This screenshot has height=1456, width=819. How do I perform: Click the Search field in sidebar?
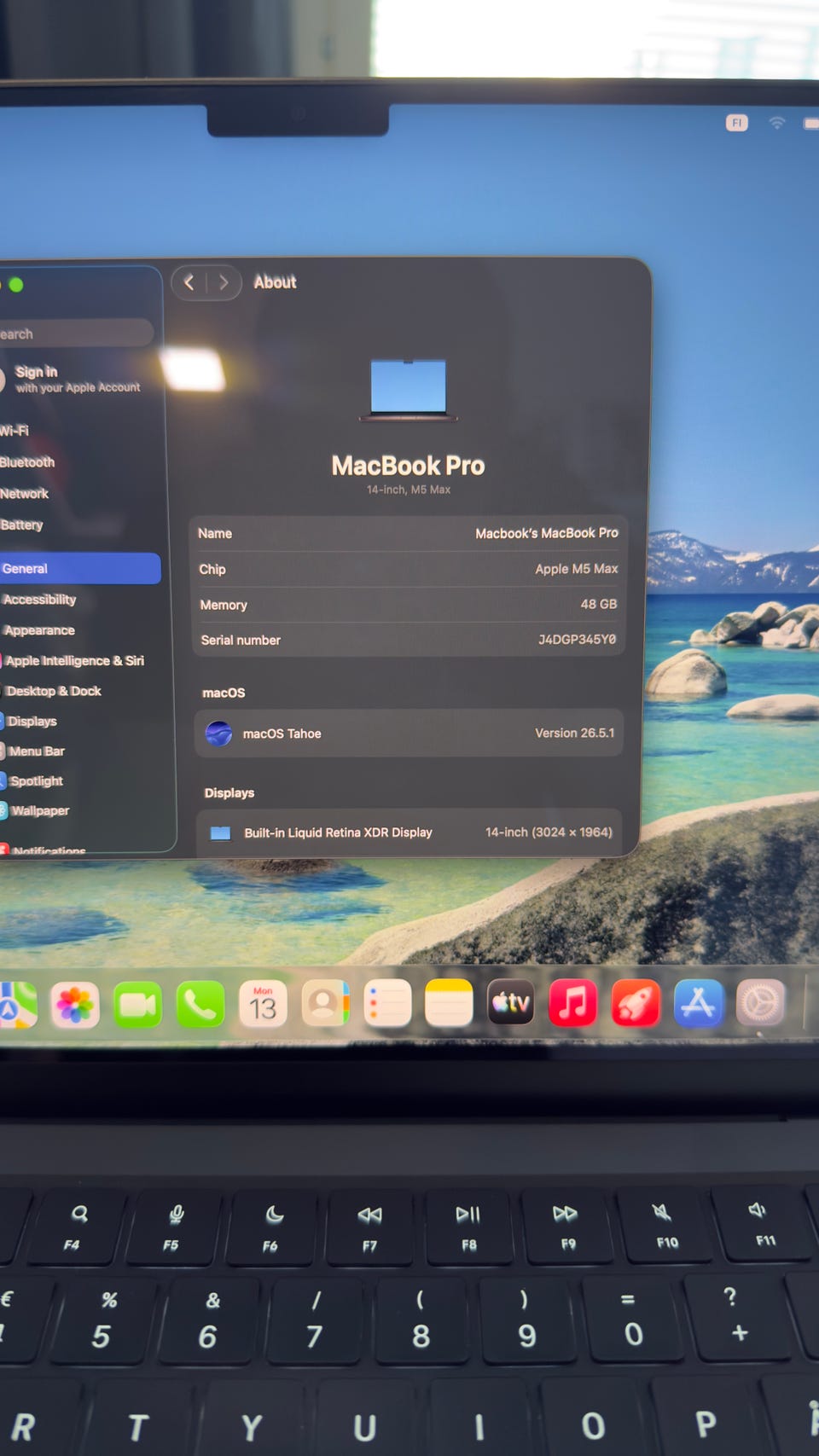click(x=75, y=334)
